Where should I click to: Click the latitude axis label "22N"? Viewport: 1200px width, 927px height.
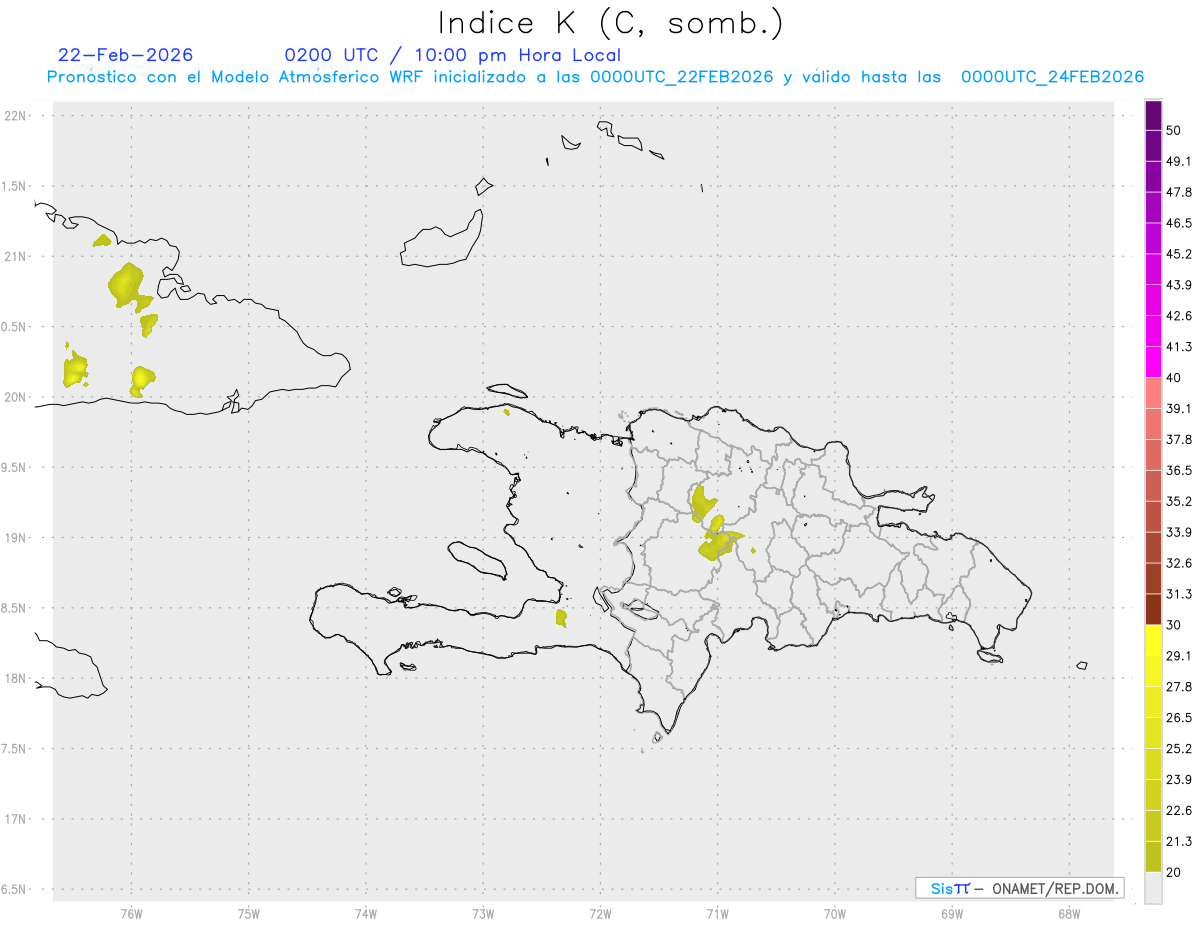point(16,115)
